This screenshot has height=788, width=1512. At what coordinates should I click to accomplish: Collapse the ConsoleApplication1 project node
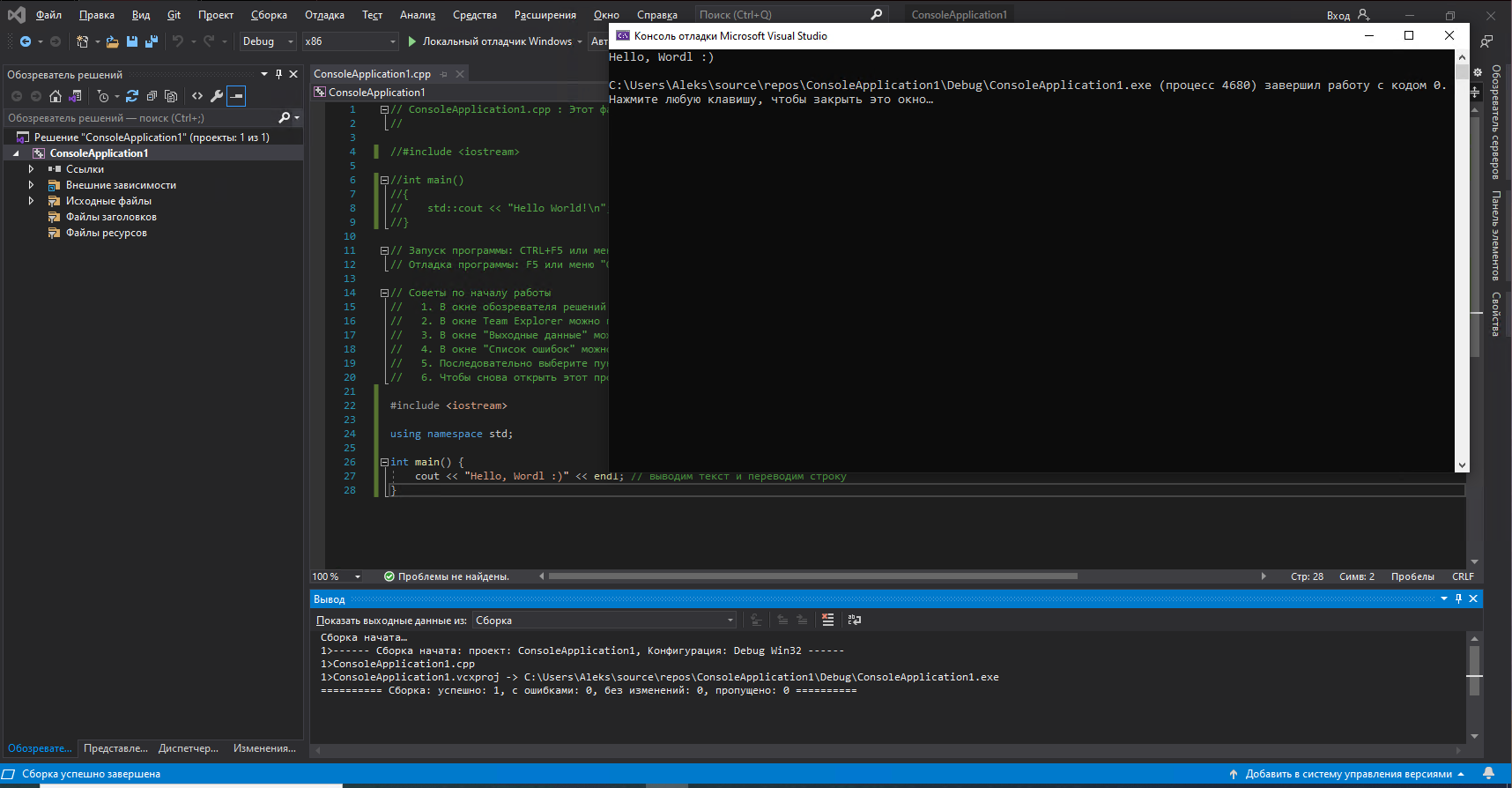pos(16,153)
